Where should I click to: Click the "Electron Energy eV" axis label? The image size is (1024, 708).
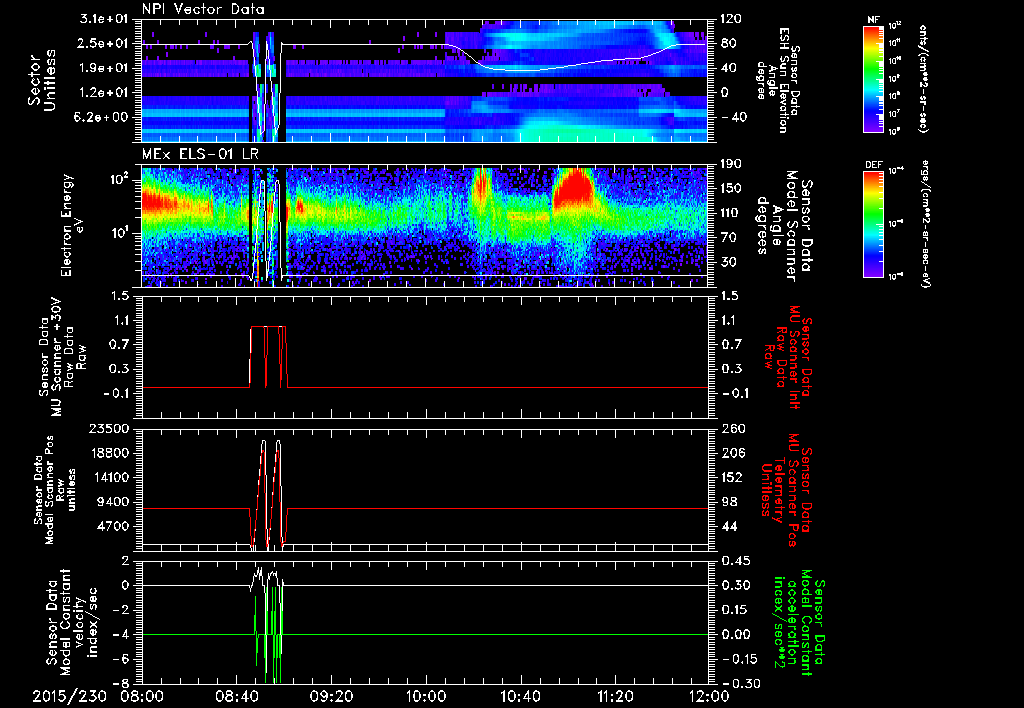72,225
